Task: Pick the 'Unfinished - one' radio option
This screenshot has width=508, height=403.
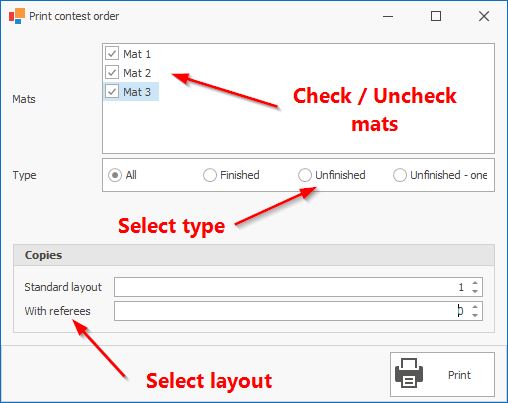Action: (x=400, y=175)
